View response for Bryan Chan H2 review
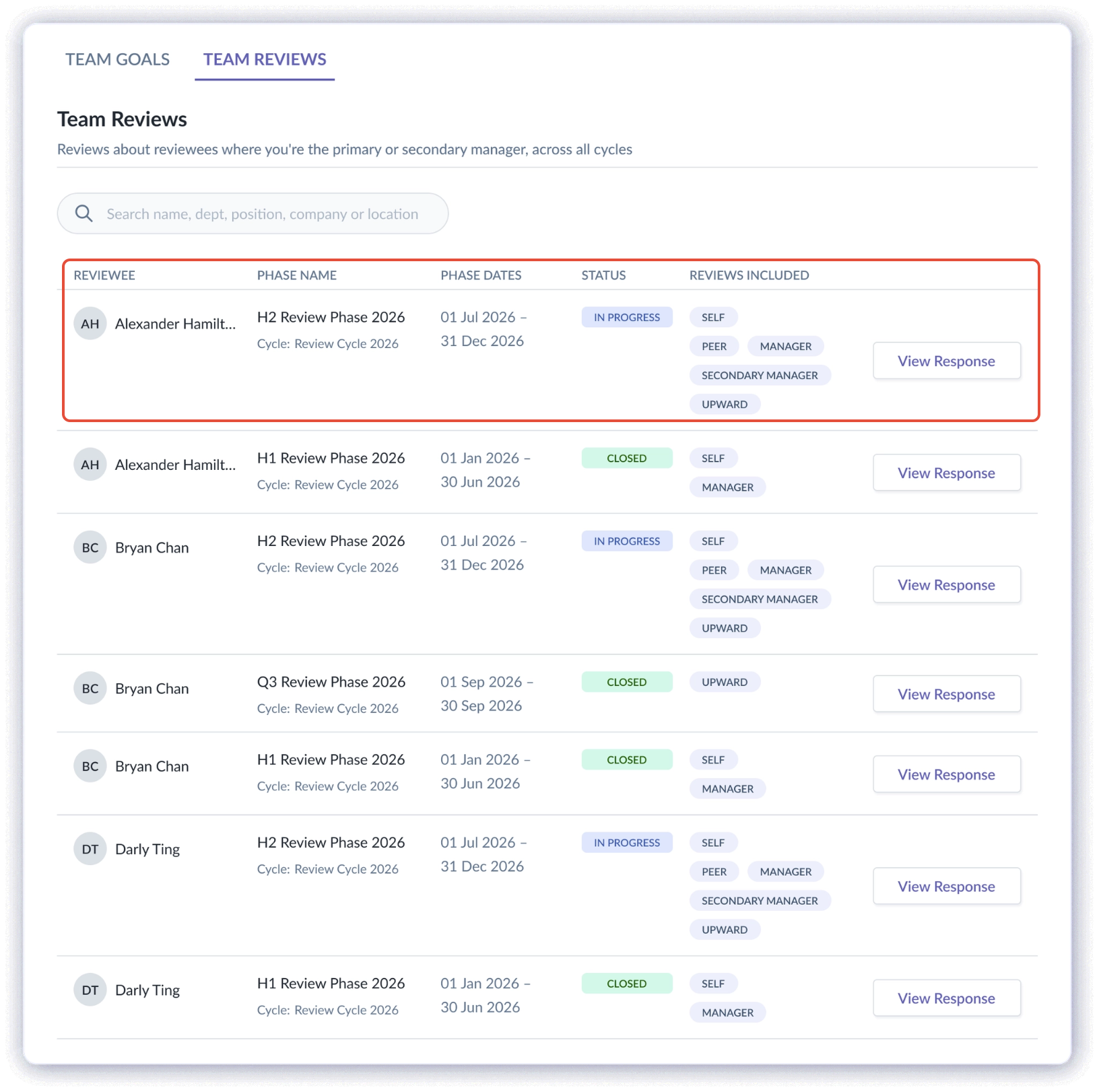The height and width of the screenshot is (1092, 1099). point(946,584)
